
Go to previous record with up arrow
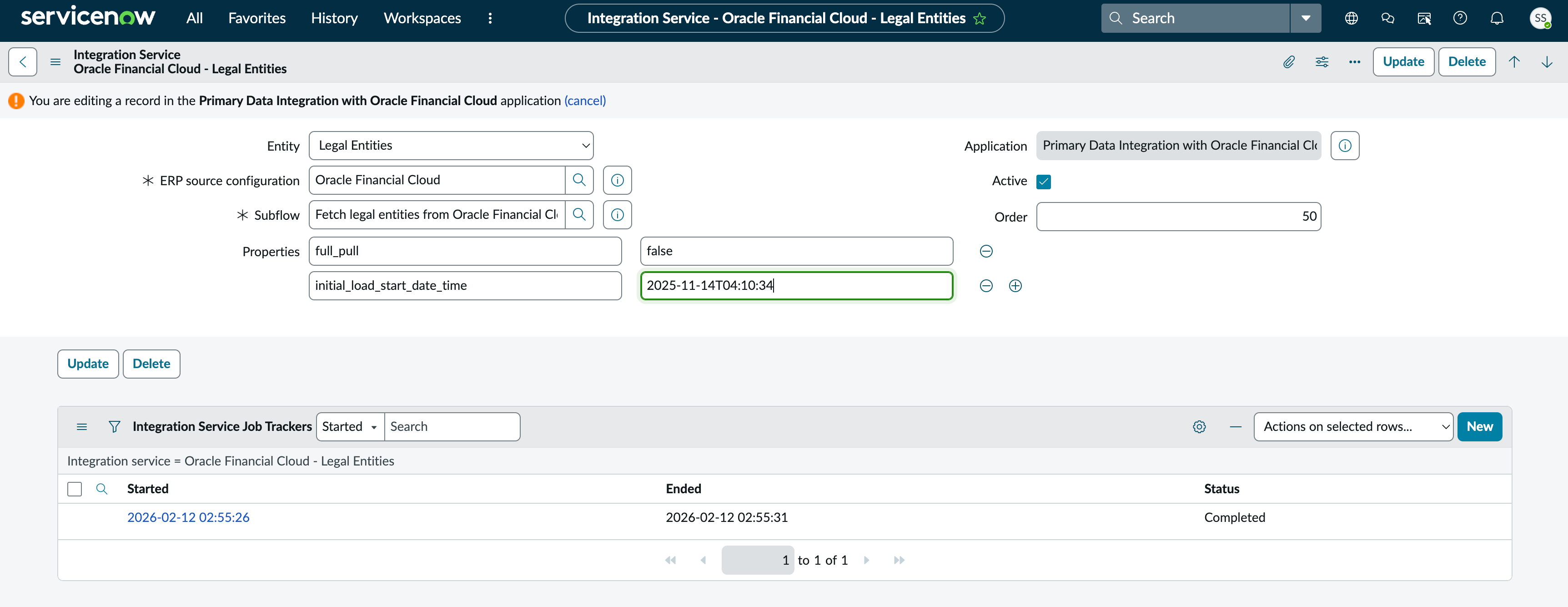tap(1514, 61)
